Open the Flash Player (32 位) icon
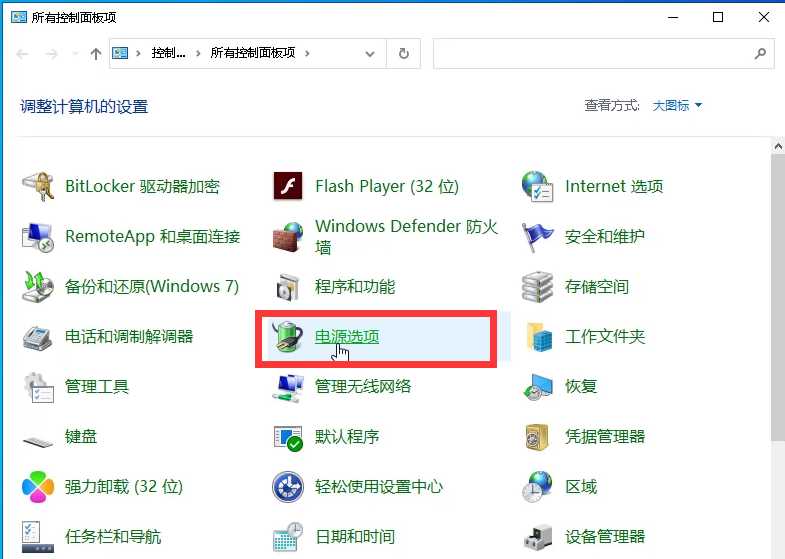 [288, 186]
